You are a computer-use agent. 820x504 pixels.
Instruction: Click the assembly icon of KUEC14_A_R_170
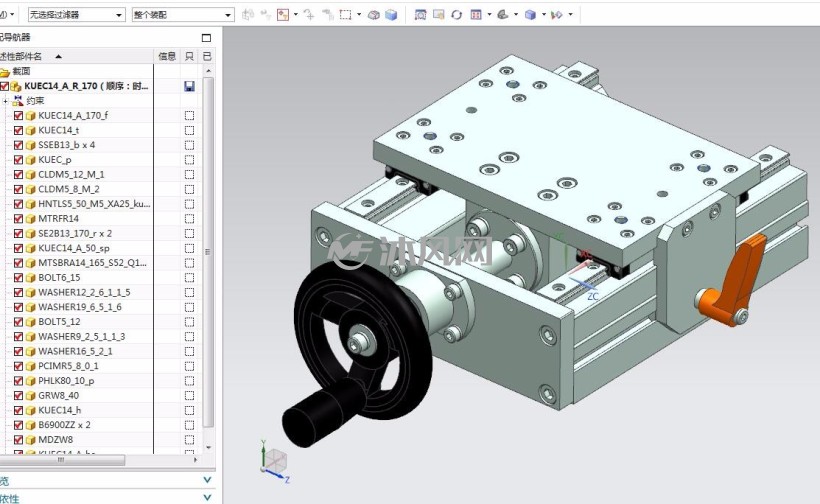(x=16, y=86)
